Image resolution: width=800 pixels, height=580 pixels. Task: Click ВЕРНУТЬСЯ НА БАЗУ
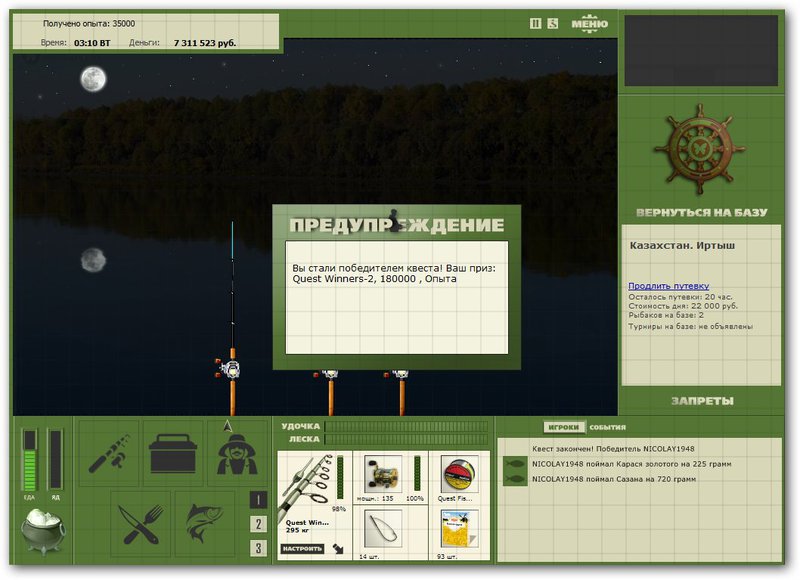tap(701, 213)
